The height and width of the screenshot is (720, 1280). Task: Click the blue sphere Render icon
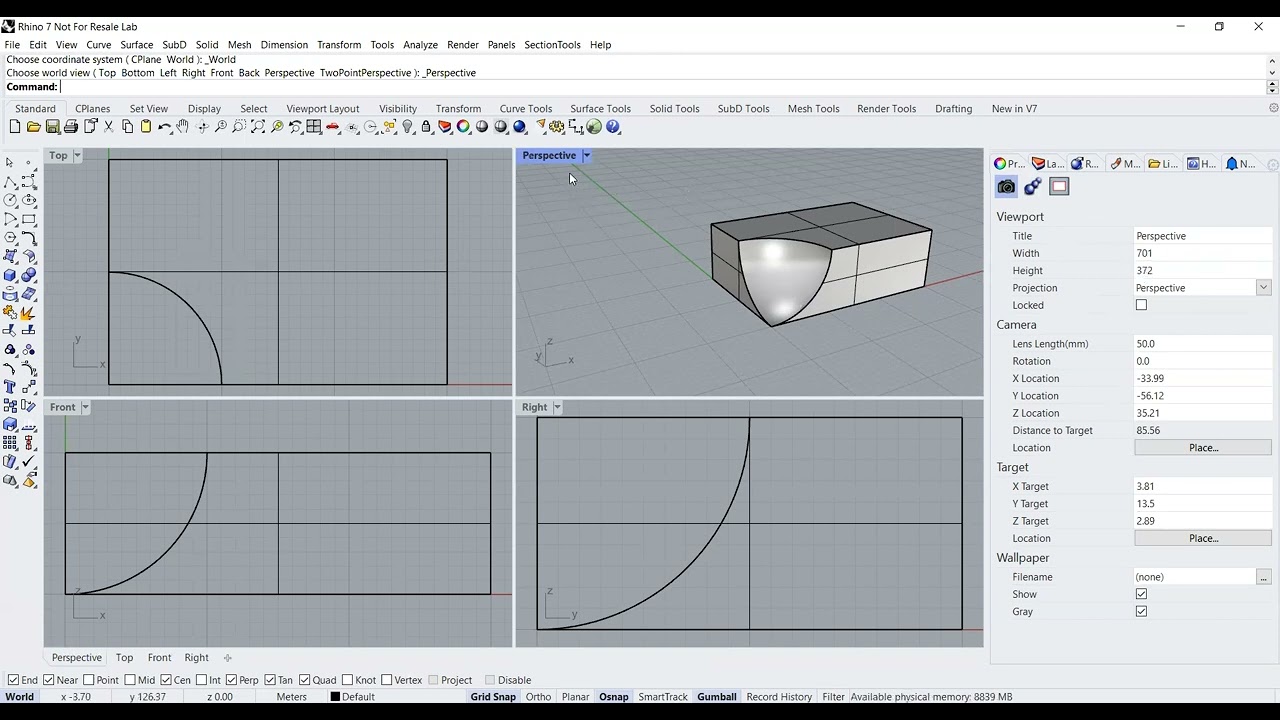(520, 127)
